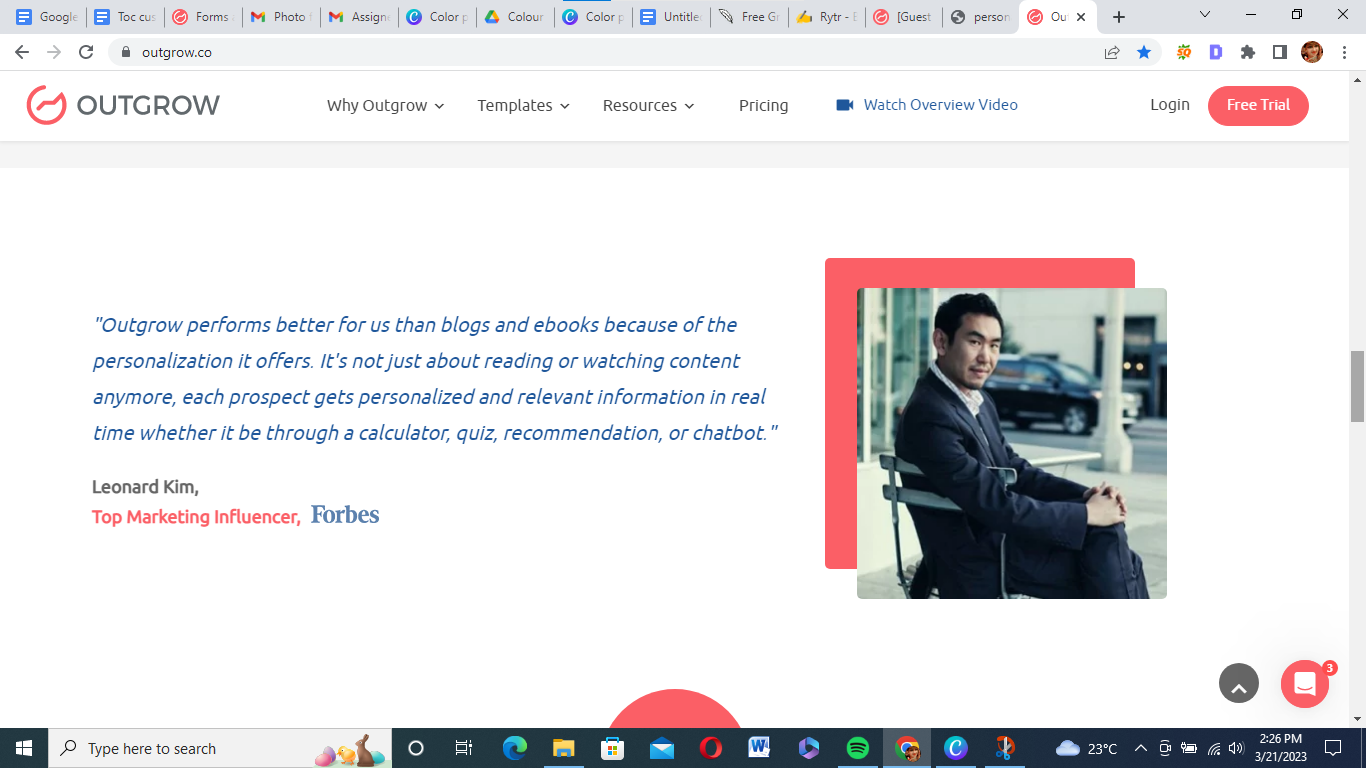Open the chat widget bubble

click(1304, 684)
